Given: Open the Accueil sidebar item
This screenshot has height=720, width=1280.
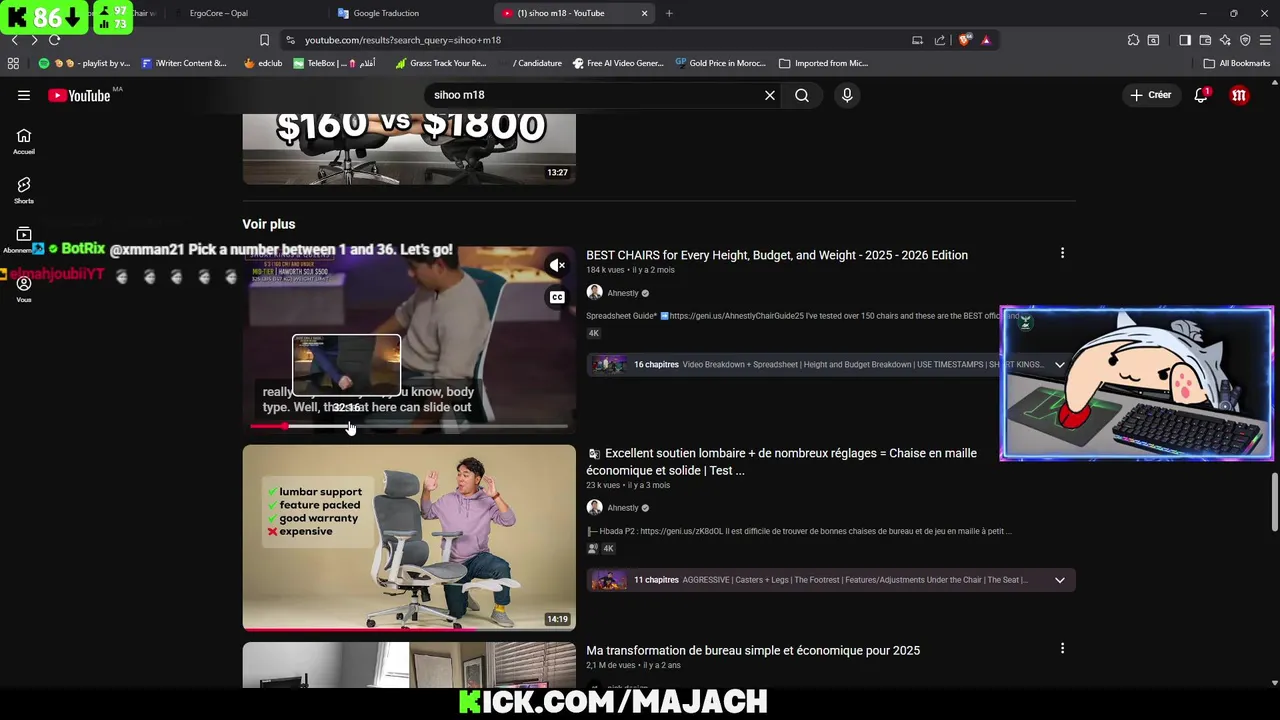Looking at the screenshot, I should [x=24, y=141].
